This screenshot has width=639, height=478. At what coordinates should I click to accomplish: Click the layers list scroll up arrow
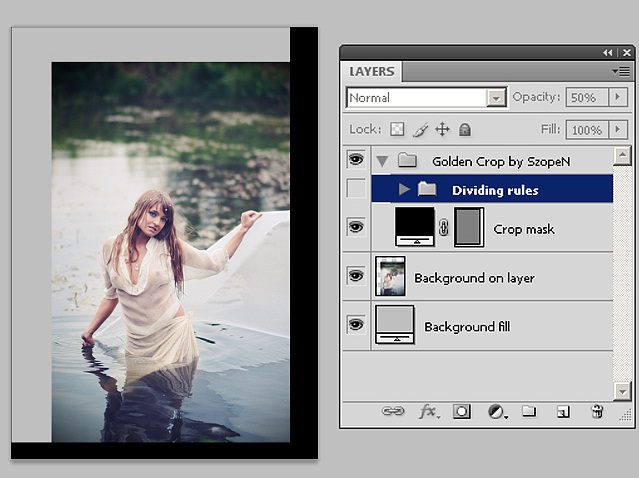(x=622, y=155)
